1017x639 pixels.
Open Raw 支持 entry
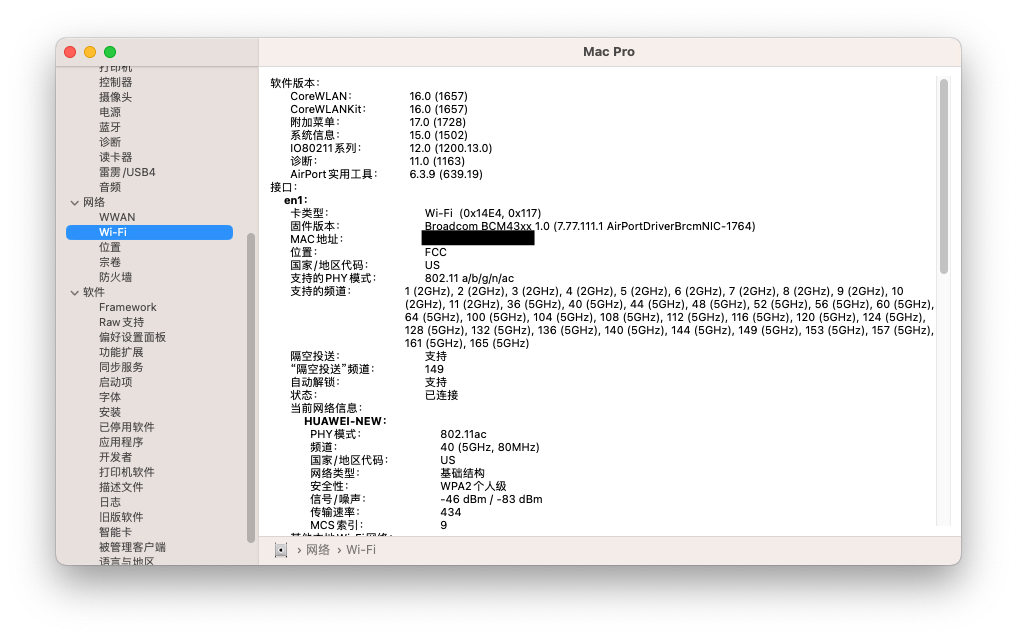(121, 322)
